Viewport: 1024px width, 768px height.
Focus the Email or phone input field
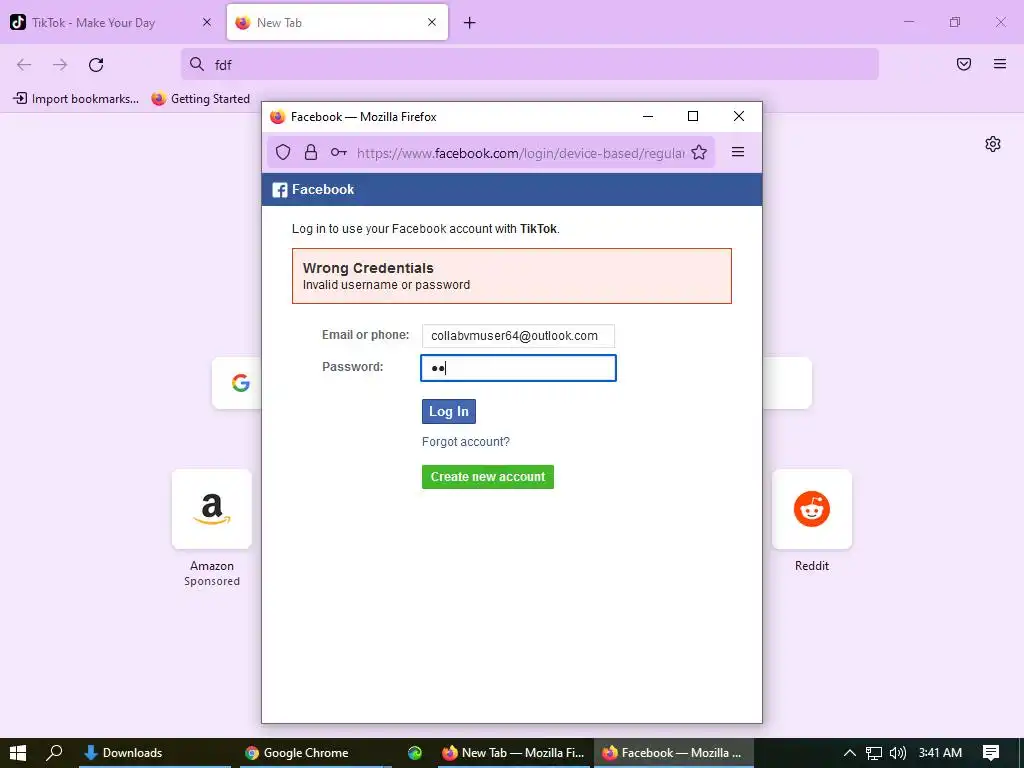[x=518, y=336]
